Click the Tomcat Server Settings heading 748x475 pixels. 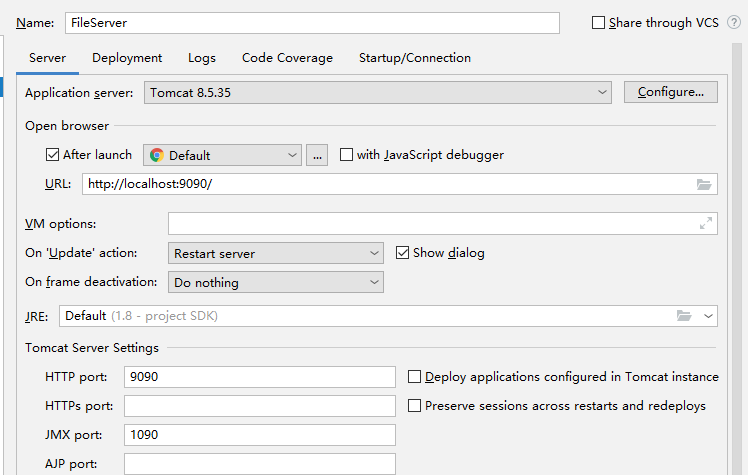[x=92, y=348]
